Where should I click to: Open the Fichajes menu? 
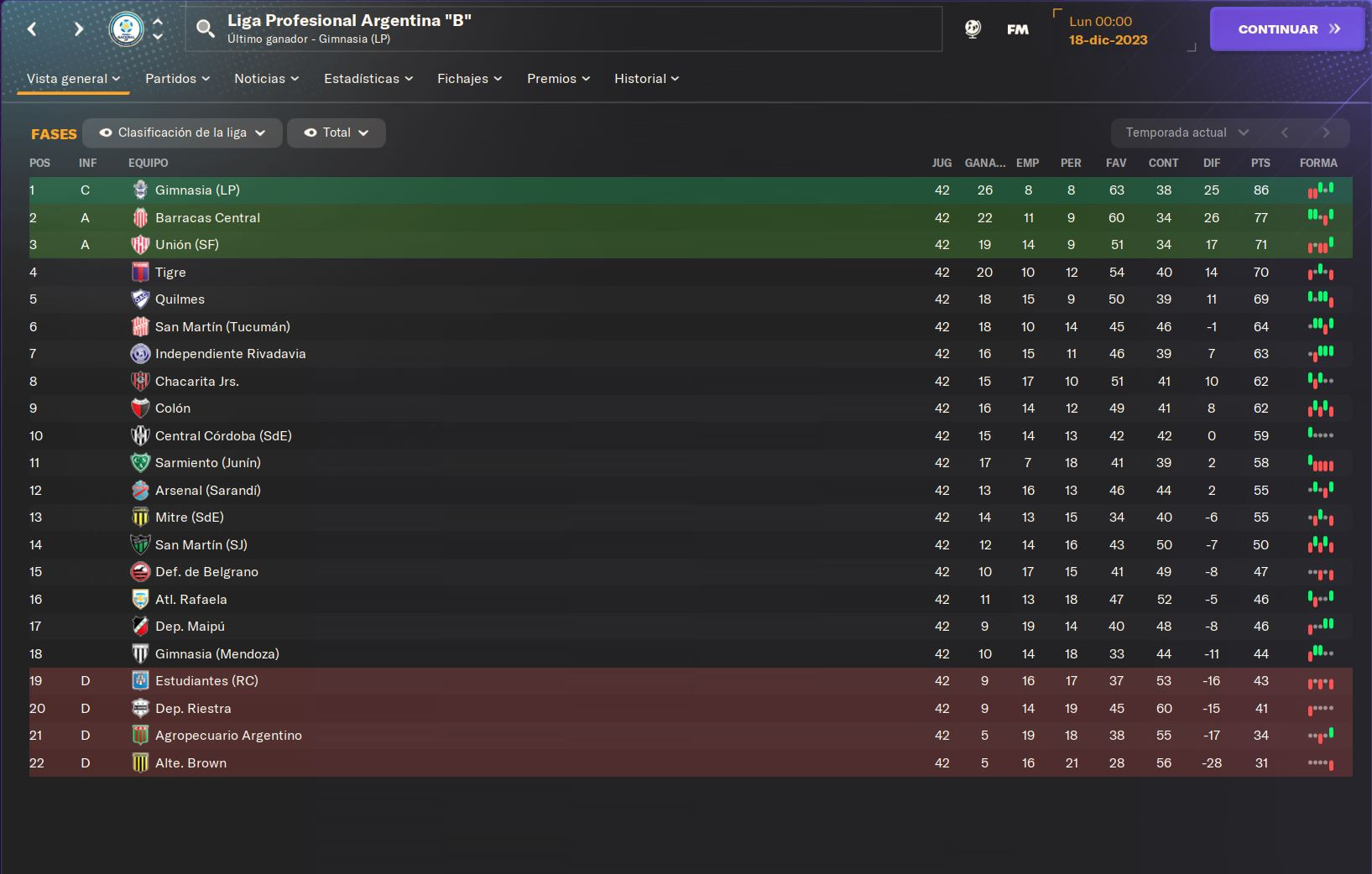[469, 79]
